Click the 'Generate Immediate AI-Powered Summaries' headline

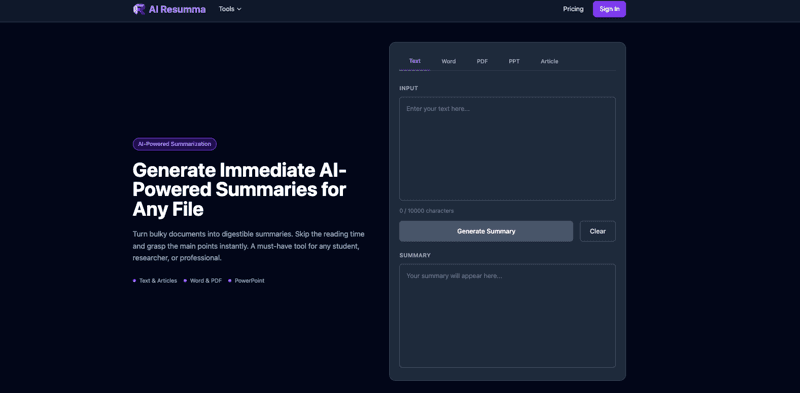coord(240,189)
